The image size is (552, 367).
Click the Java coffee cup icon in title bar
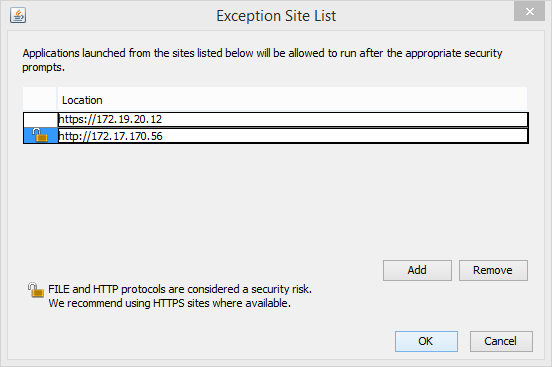(x=18, y=15)
